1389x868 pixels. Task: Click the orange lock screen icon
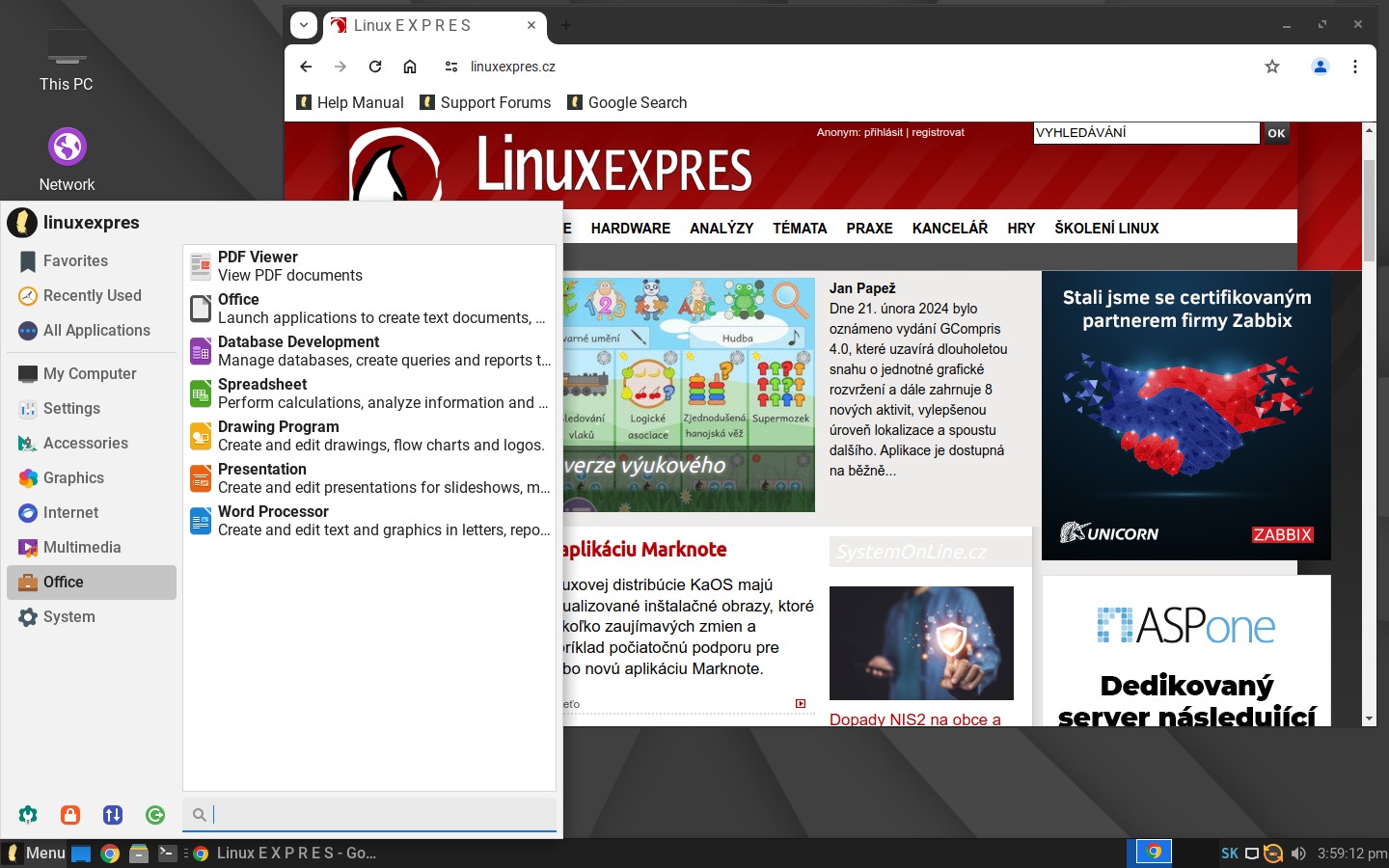coord(70,815)
